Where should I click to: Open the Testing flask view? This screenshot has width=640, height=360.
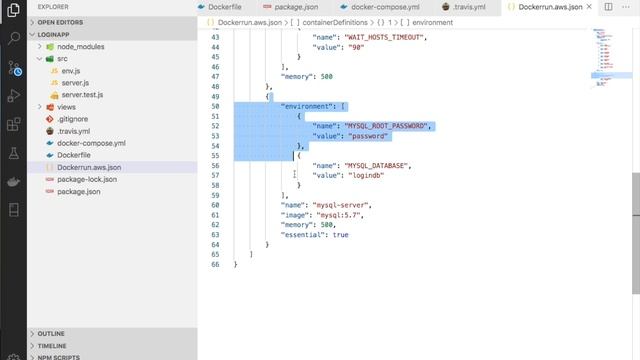tap(13, 153)
